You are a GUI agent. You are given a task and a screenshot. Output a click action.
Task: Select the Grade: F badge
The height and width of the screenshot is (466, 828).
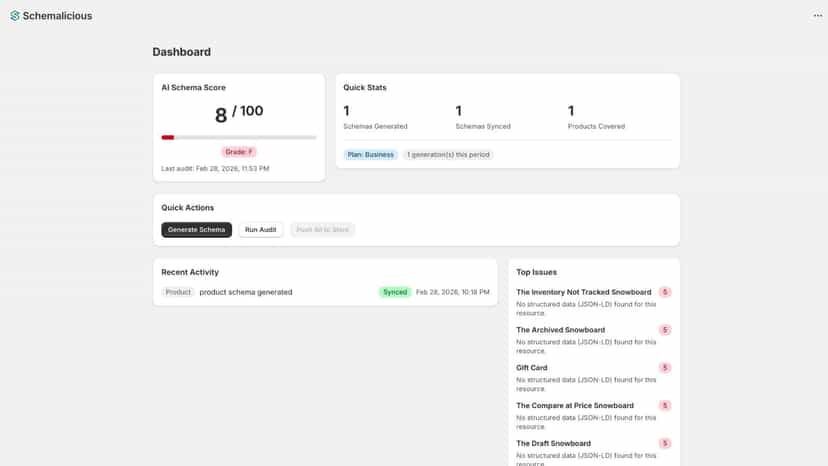click(239, 152)
